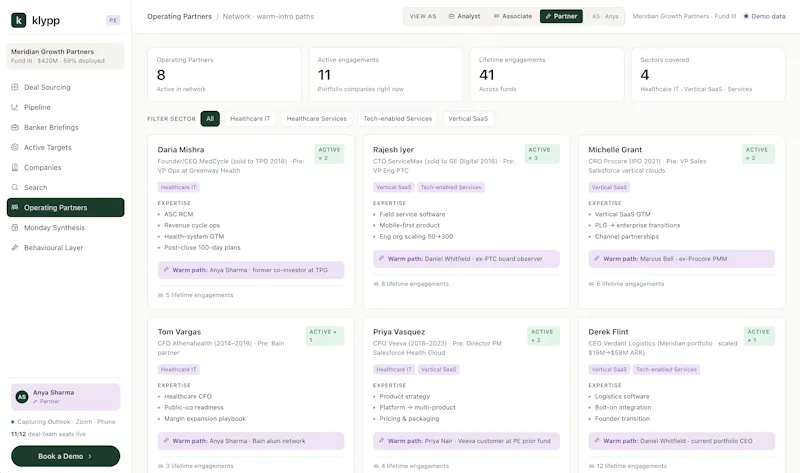The width and height of the screenshot is (800, 473).
Task: Switch view to Analyst role
Action: pos(464,16)
